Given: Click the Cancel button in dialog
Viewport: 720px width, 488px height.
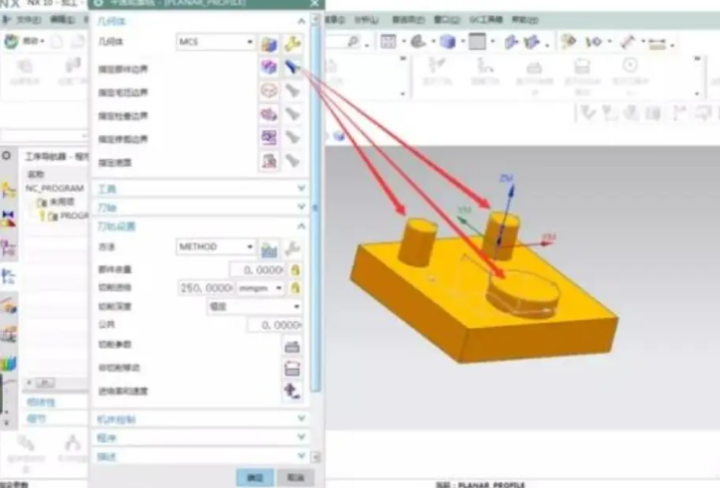Looking at the screenshot, I should [296, 477].
